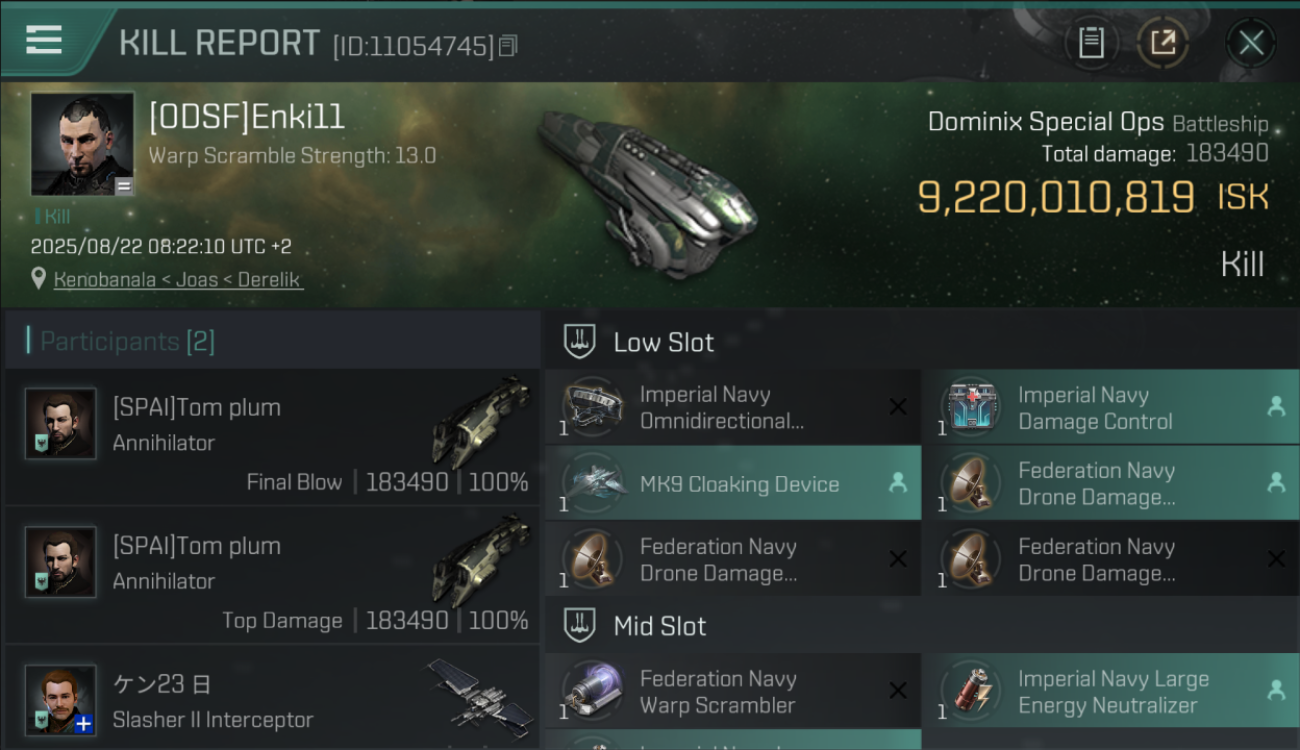The image size is (1300, 750).
Task: Click the Imperial Navy Omnidirectional module icon
Action: click(x=592, y=407)
